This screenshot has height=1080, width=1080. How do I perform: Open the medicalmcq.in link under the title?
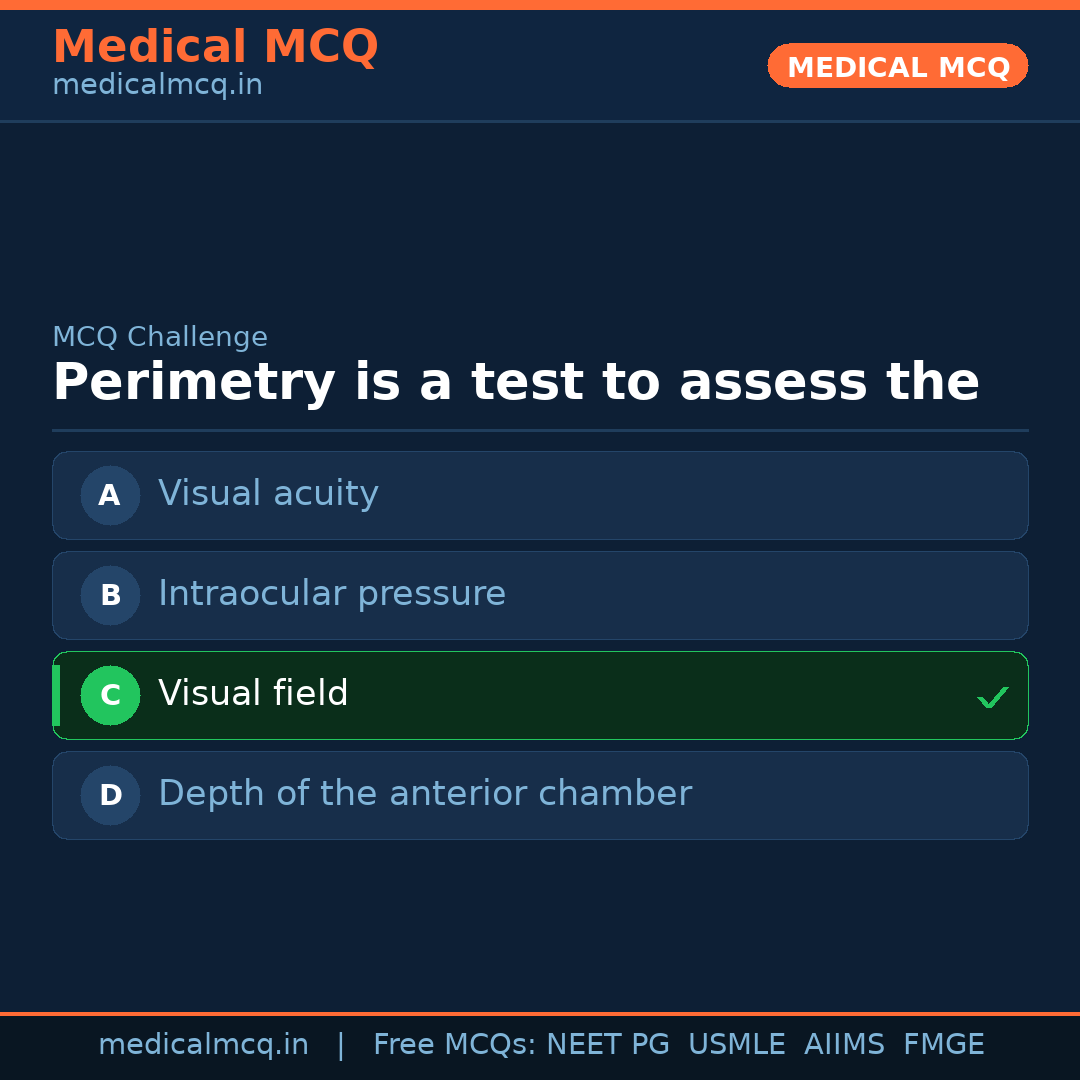click(x=157, y=86)
